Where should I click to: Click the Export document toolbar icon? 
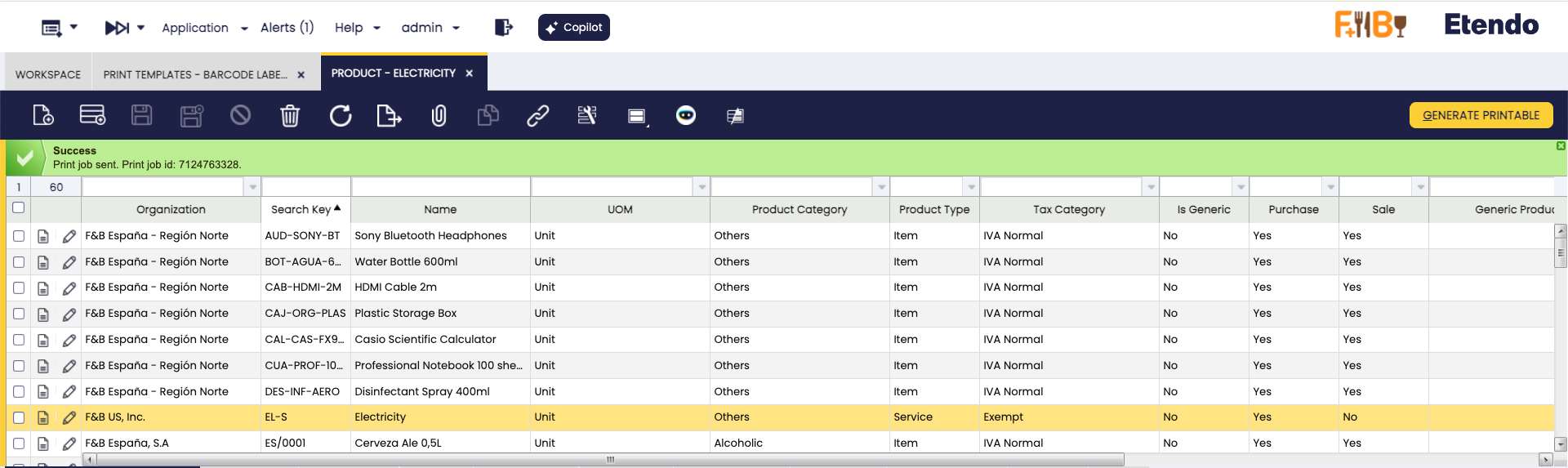click(389, 116)
